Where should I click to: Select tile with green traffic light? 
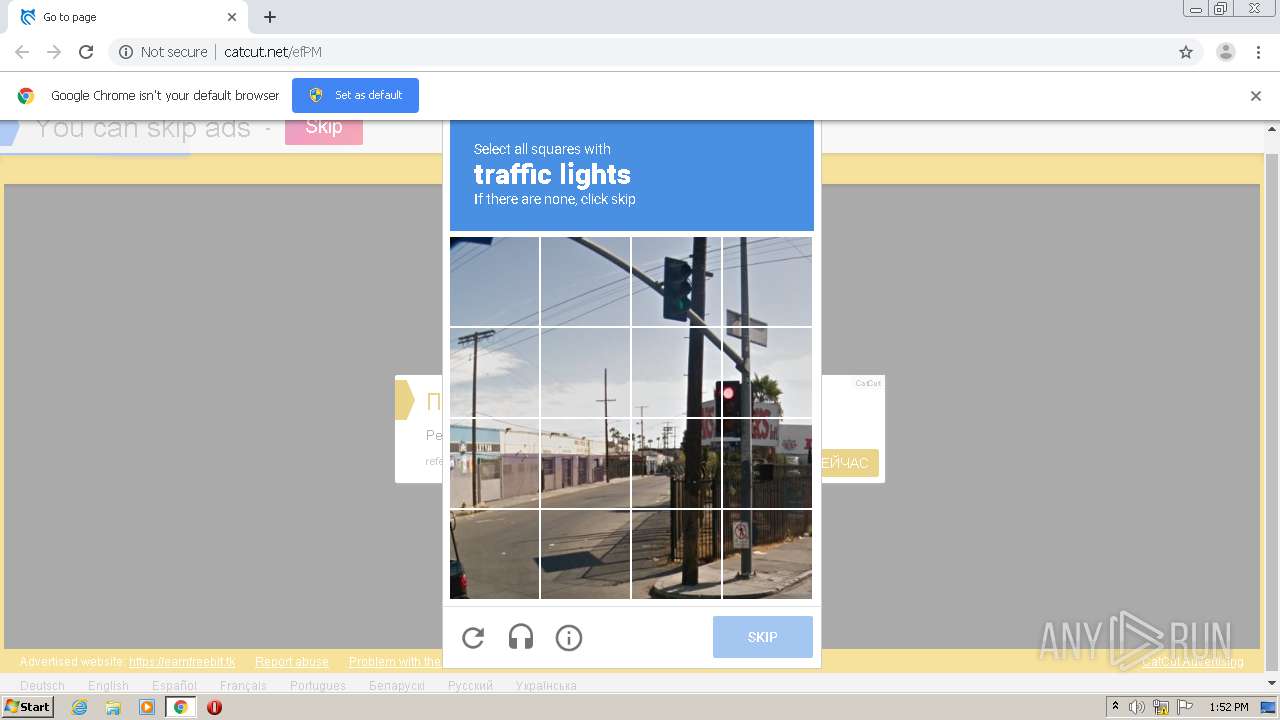tap(676, 282)
